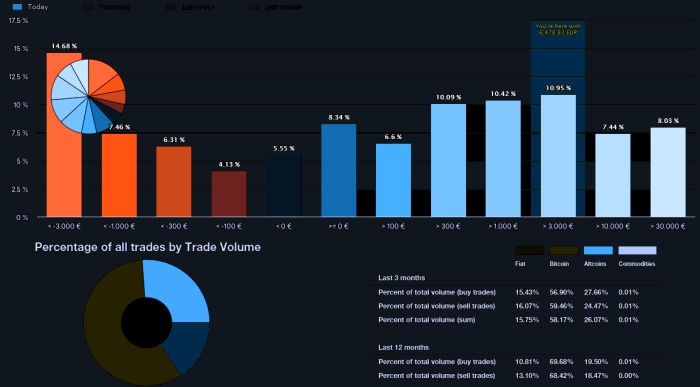The image size is (700, 387).
Task: Click the small pie chart overlay
Action: (x=88, y=96)
